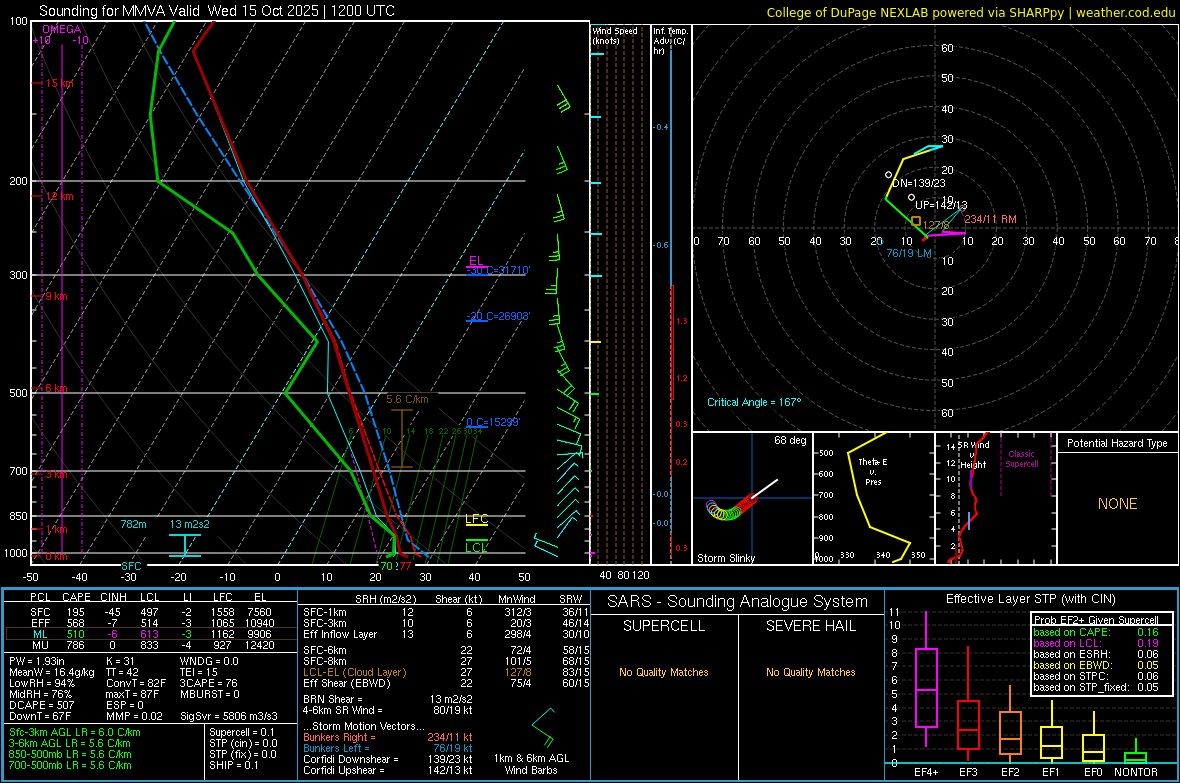The height and width of the screenshot is (783, 1180).
Task: Click the green LCL level label
Action: tap(476, 547)
